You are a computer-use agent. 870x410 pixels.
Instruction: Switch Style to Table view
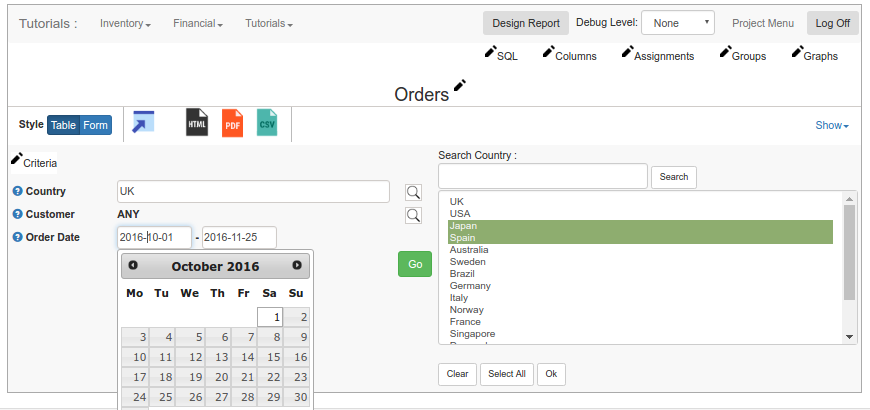tap(63, 125)
